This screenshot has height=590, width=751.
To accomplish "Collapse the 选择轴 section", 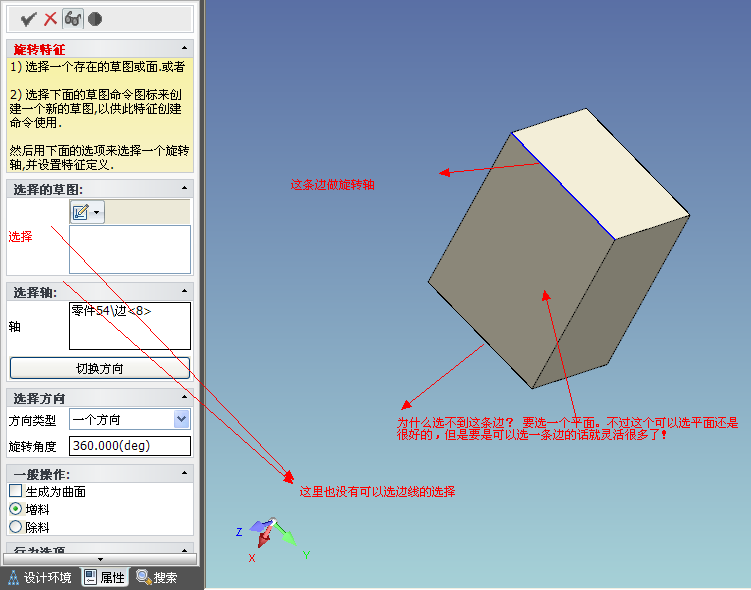I will (x=184, y=292).
